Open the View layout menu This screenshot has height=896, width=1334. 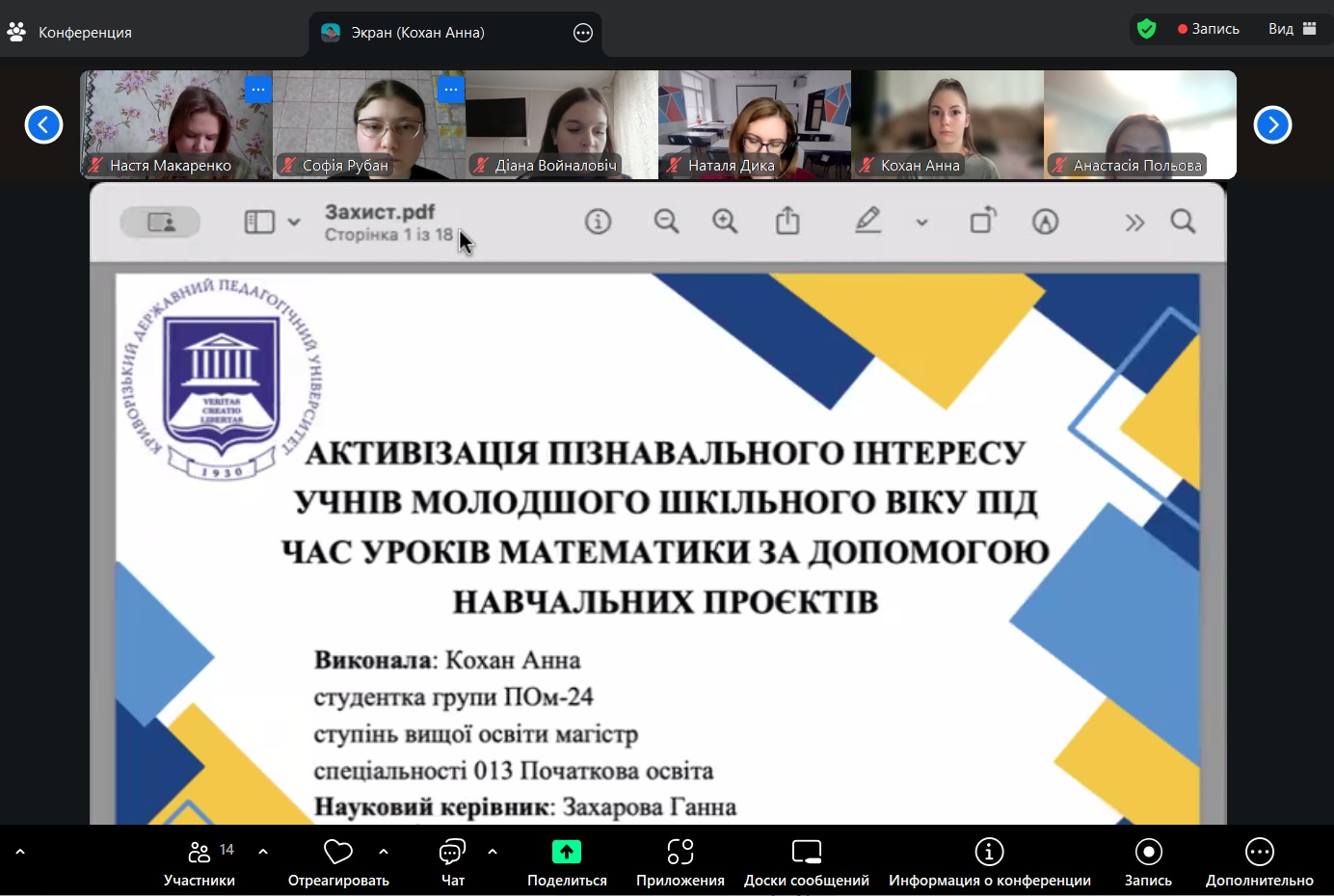point(1292,29)
